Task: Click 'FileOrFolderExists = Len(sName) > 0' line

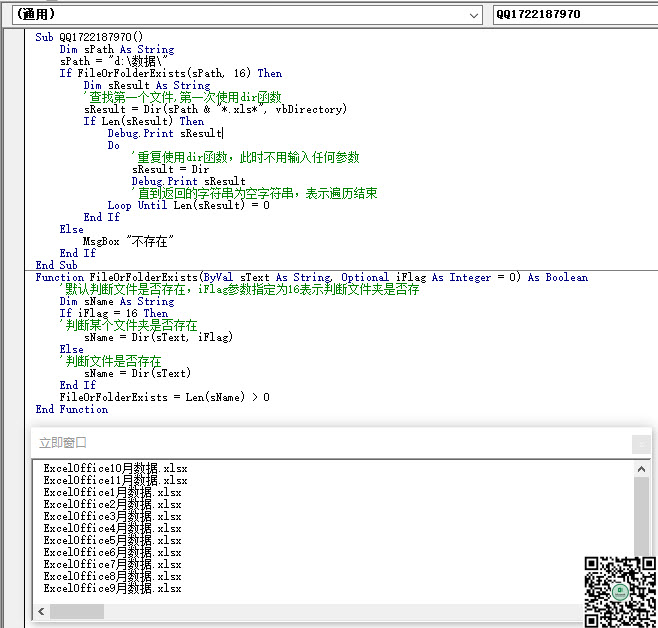Action: click(x=164, y=397)
